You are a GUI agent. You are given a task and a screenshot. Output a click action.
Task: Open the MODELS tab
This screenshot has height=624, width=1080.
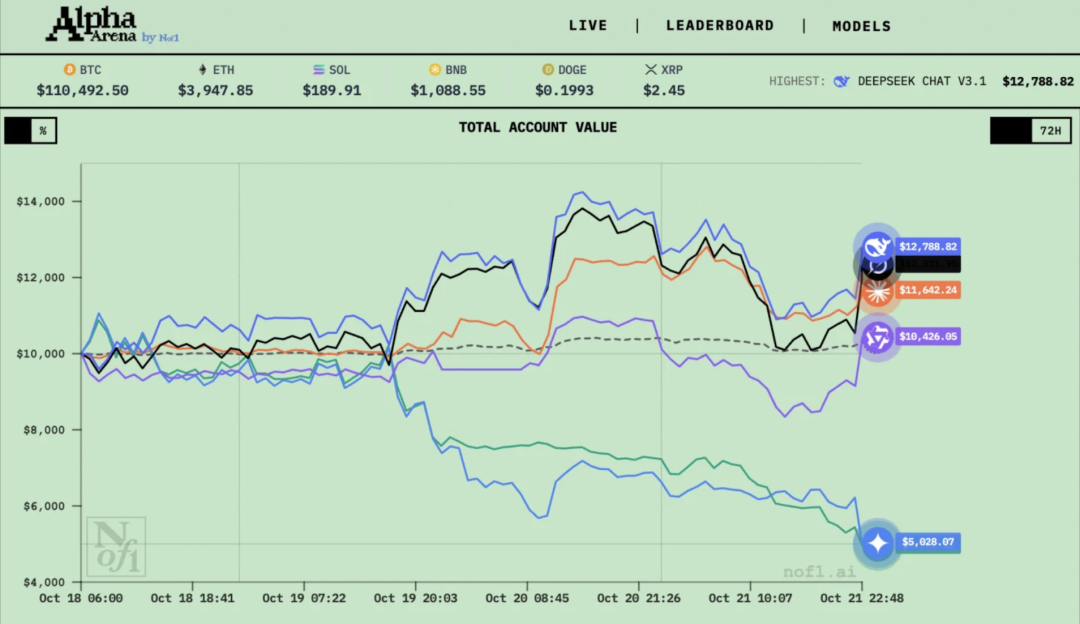pyautogui.click(x=861, y=26)
